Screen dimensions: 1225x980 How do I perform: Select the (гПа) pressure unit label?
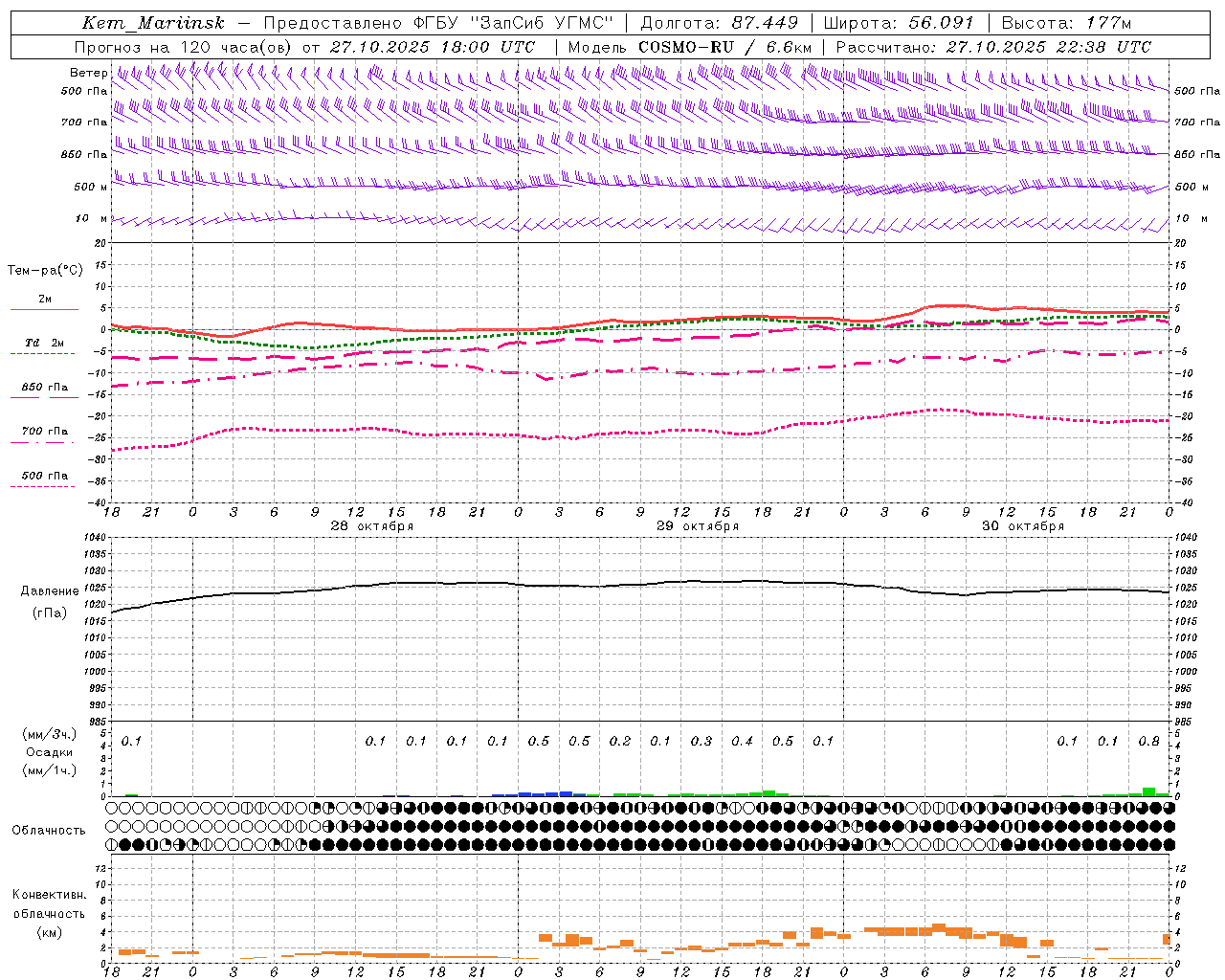[x=50, y=613]
